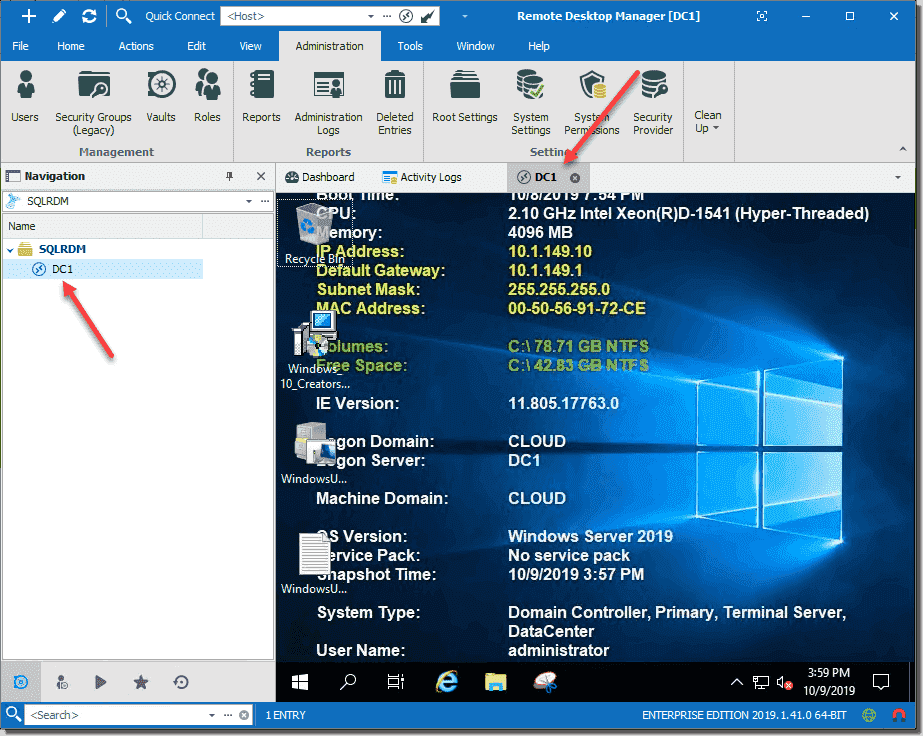
Task: Launch Internet Explorer from the taskbar
Action: pos(446,681)
